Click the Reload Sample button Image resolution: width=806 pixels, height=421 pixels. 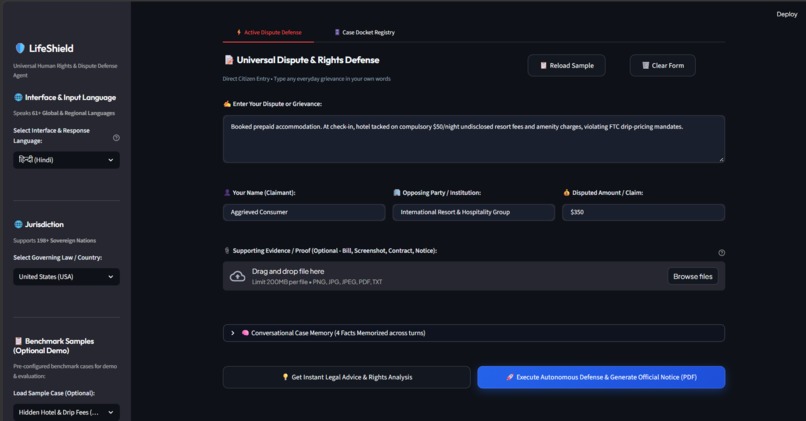(x=566, y=65)
